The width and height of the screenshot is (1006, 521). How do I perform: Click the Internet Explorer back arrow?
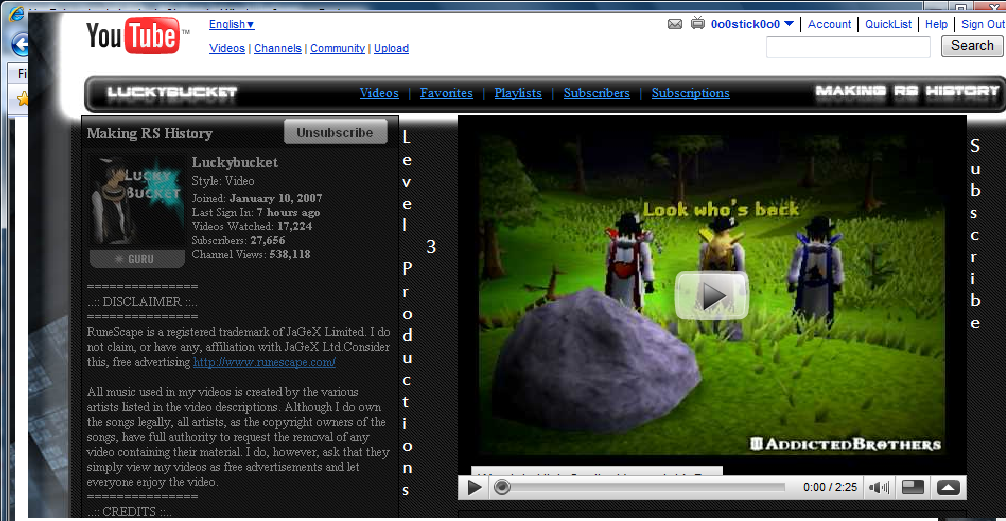pyautogui.click(x=19, y=45)
